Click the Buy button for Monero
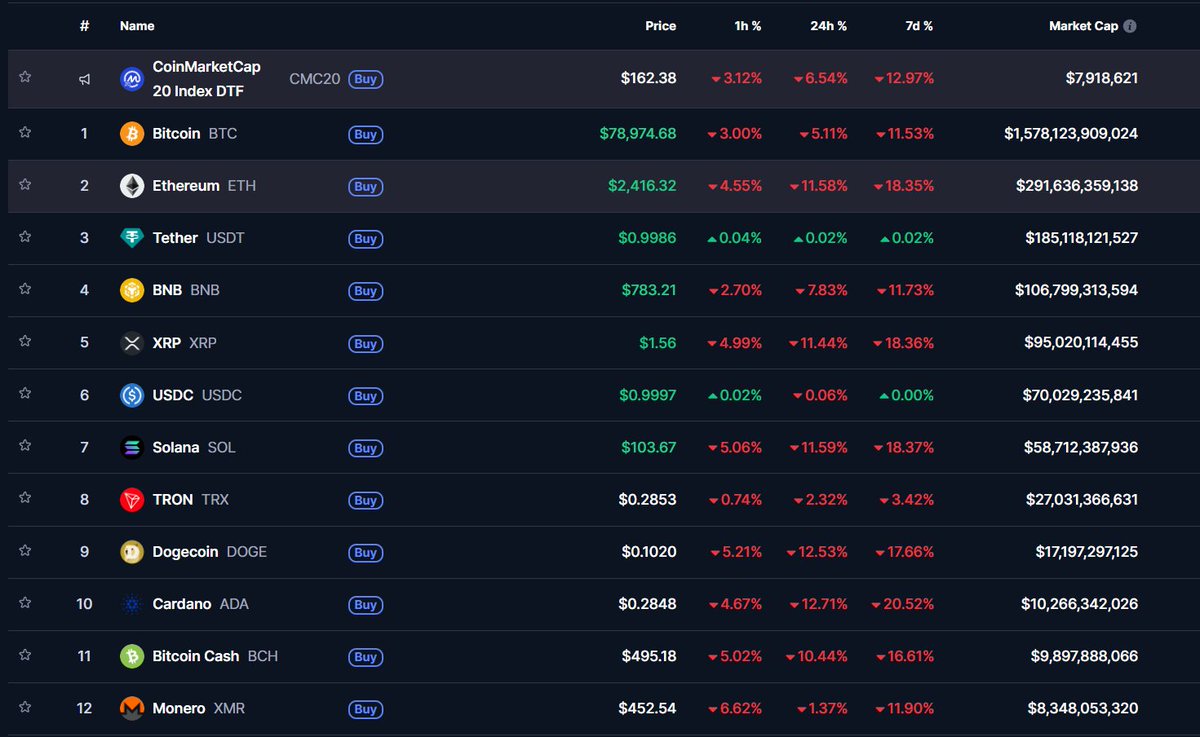The height and width of the screenshot is (737, 1200). pyautogui.click(x=366, y=709)
